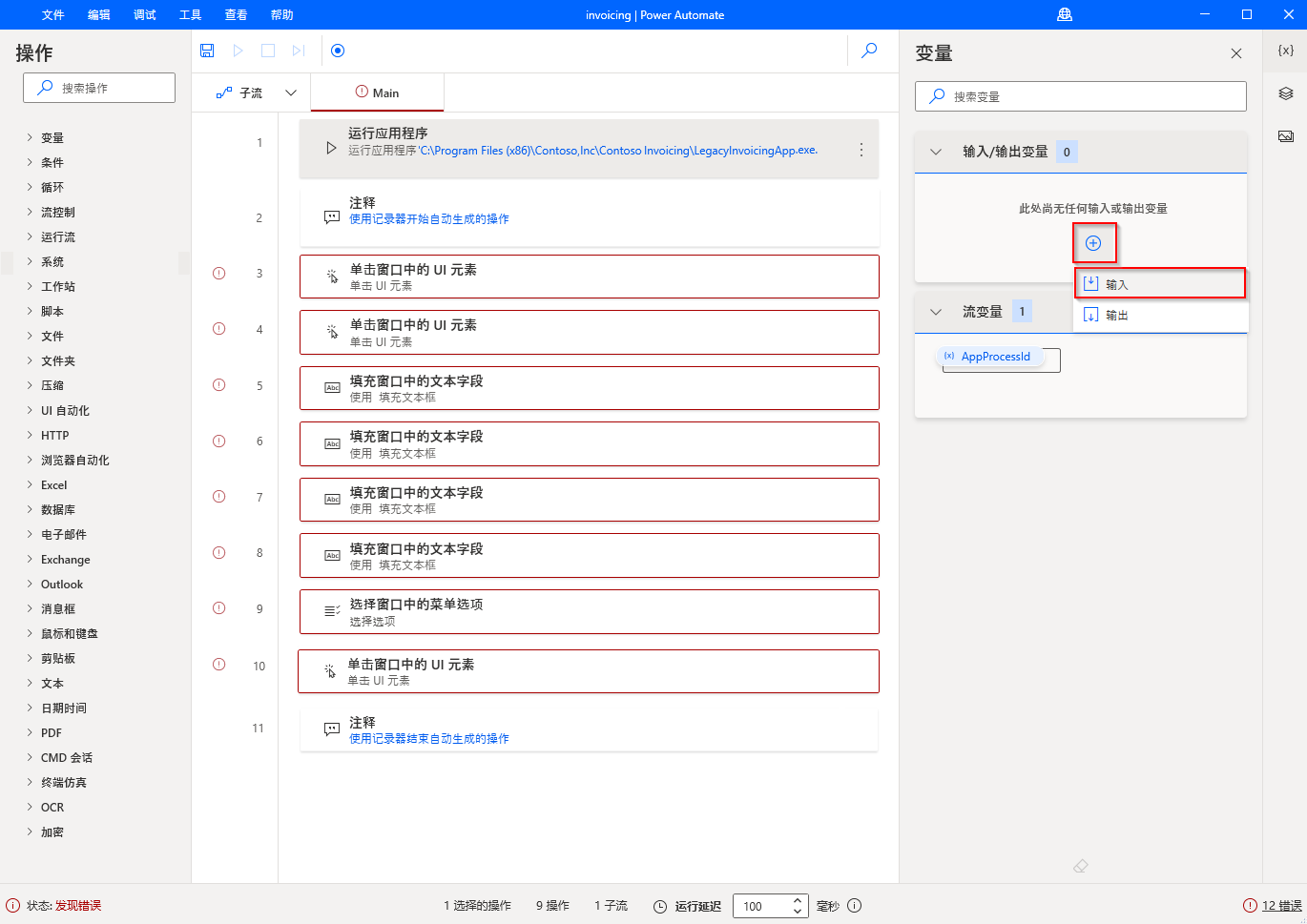Start the recorder with the circle icon
Viewport: 1307px width, 924px height.
(x=338, y=51)
